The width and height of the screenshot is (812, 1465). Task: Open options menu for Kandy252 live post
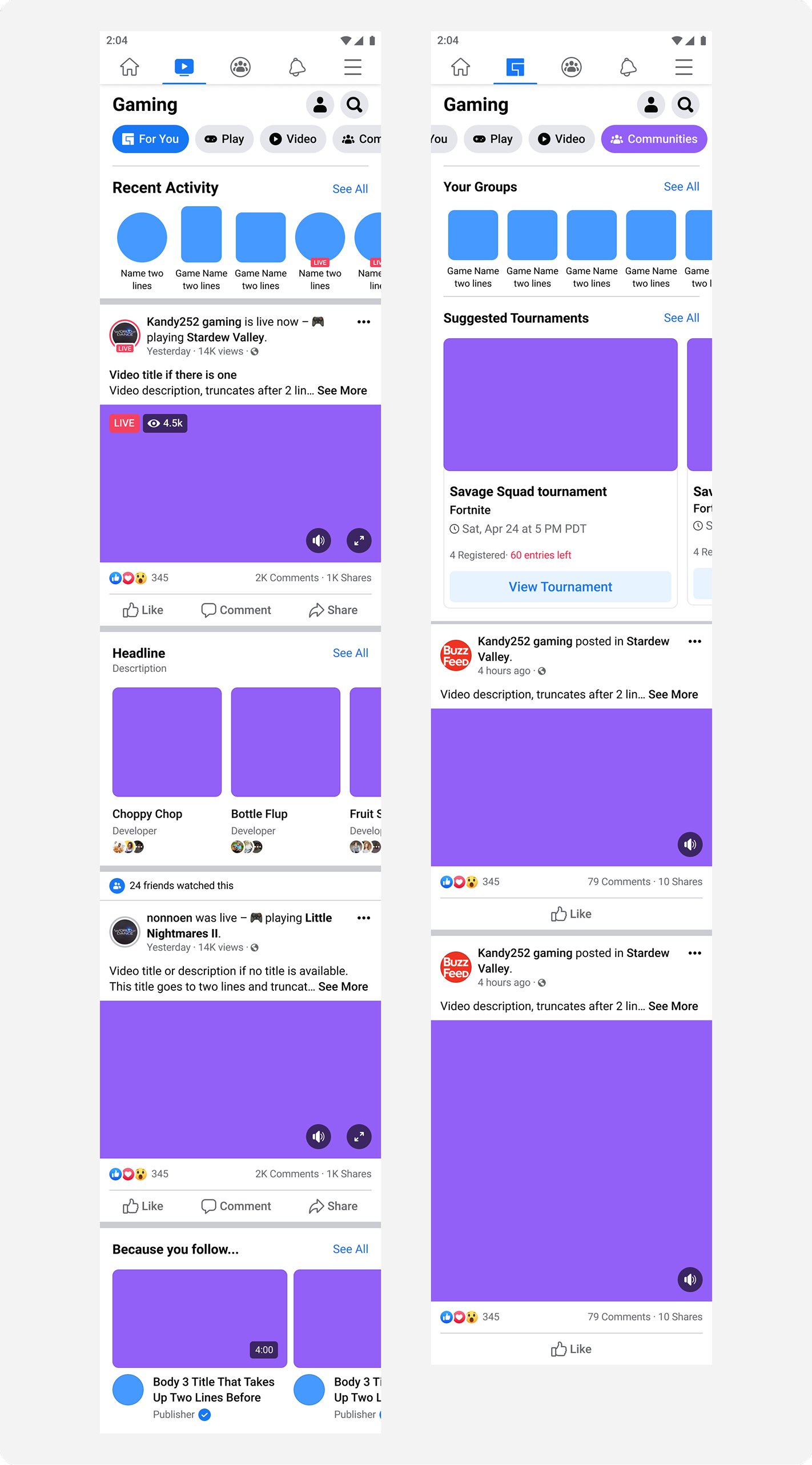coord(364,322)
